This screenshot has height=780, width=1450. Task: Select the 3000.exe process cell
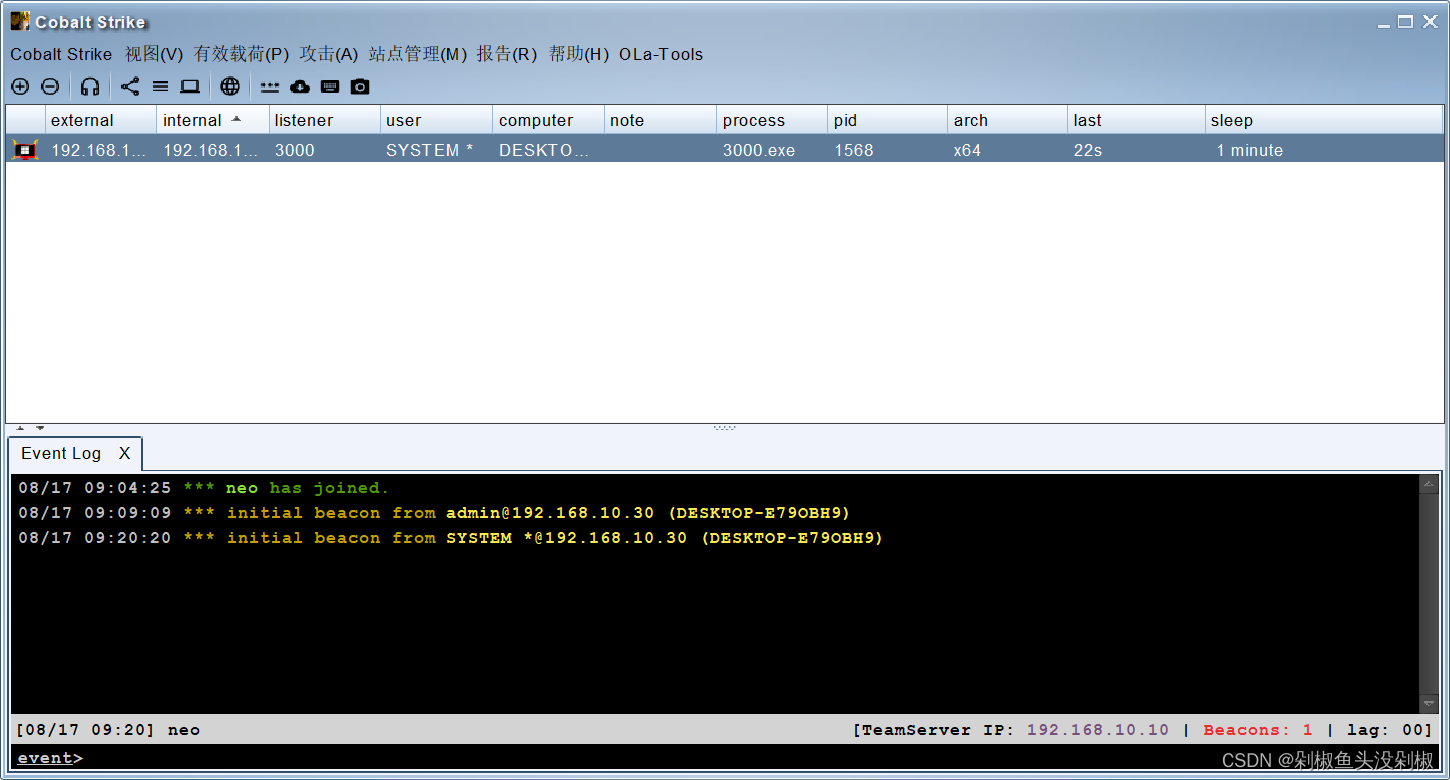[x=772, y=150]
